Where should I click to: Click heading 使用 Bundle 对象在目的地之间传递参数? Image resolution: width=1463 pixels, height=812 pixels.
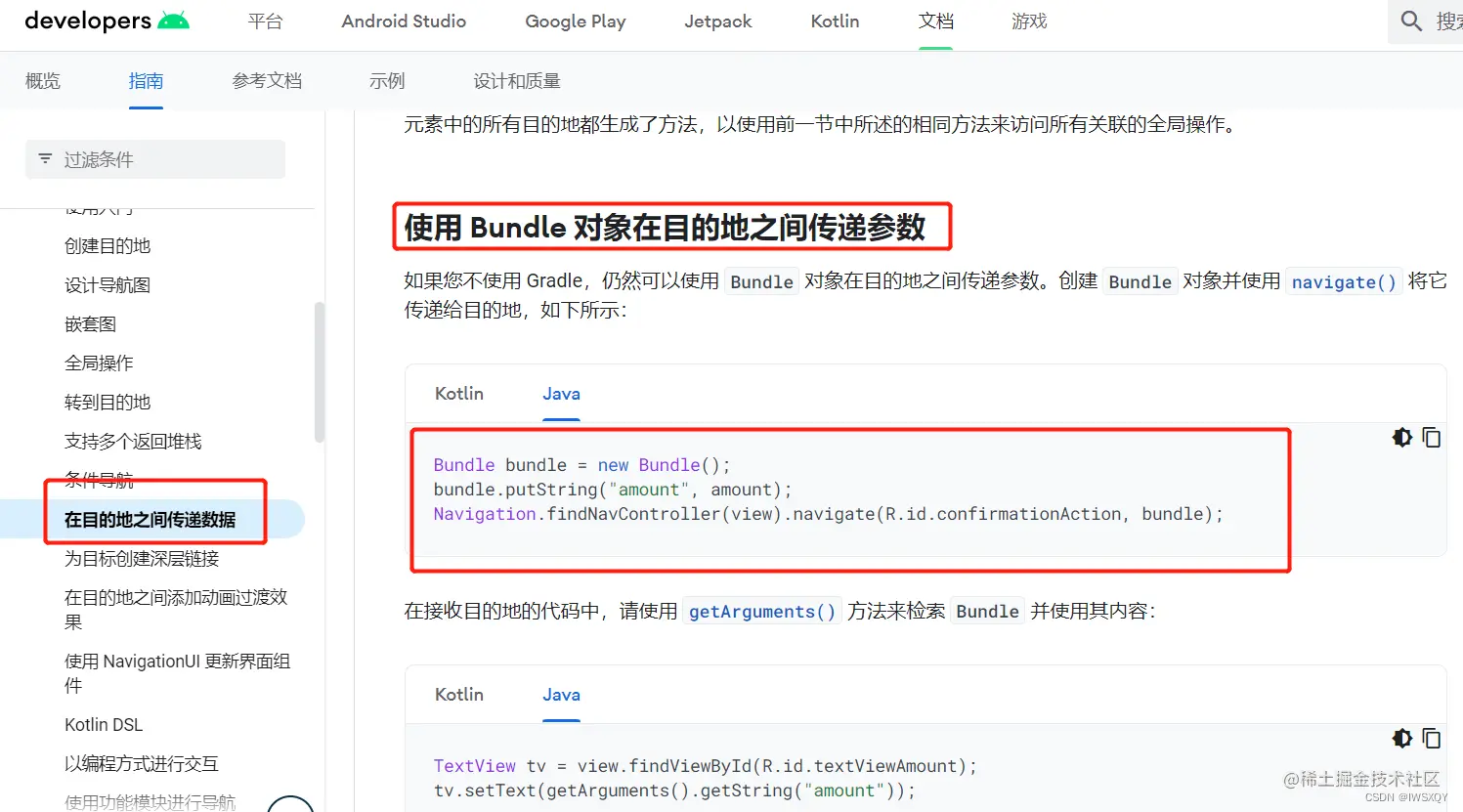click(665, 228)
